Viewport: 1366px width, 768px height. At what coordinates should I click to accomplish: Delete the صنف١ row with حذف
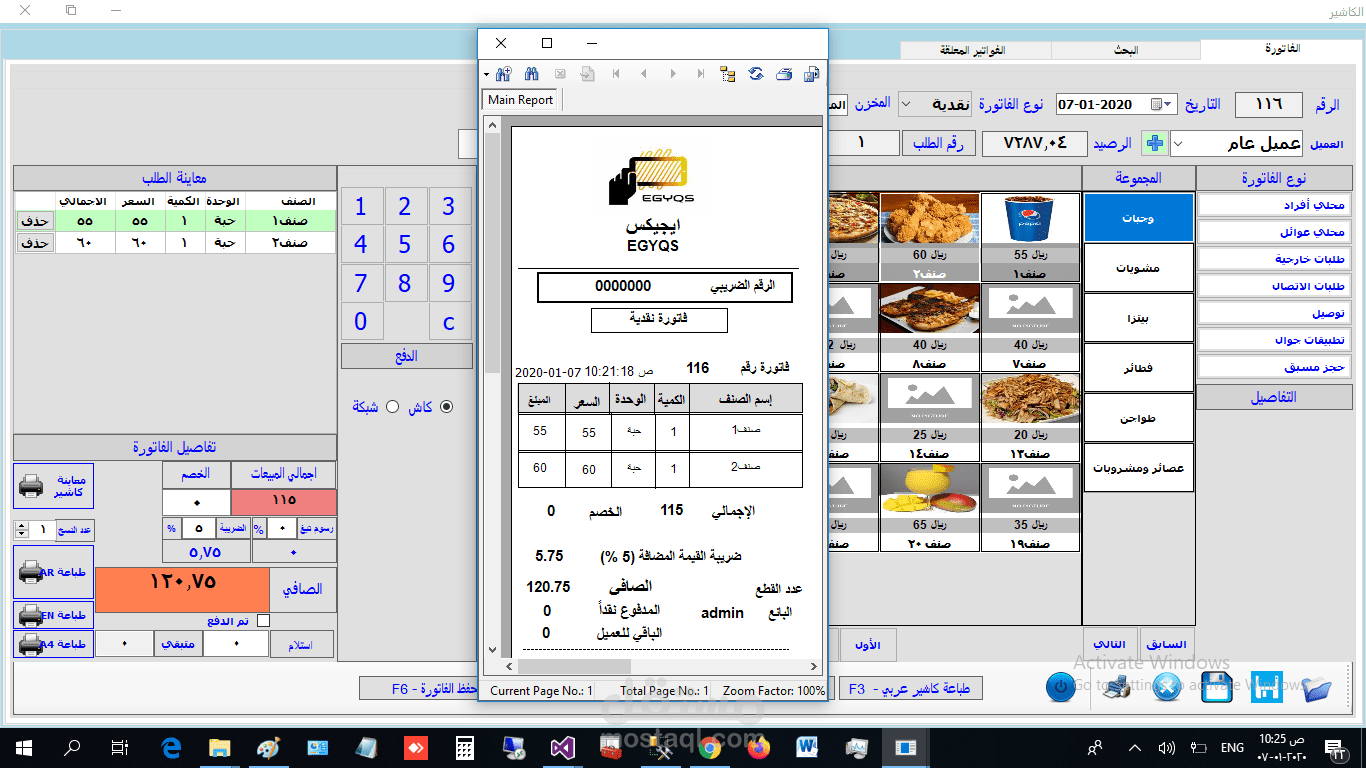pyautogui.click(x=36, y=221)
